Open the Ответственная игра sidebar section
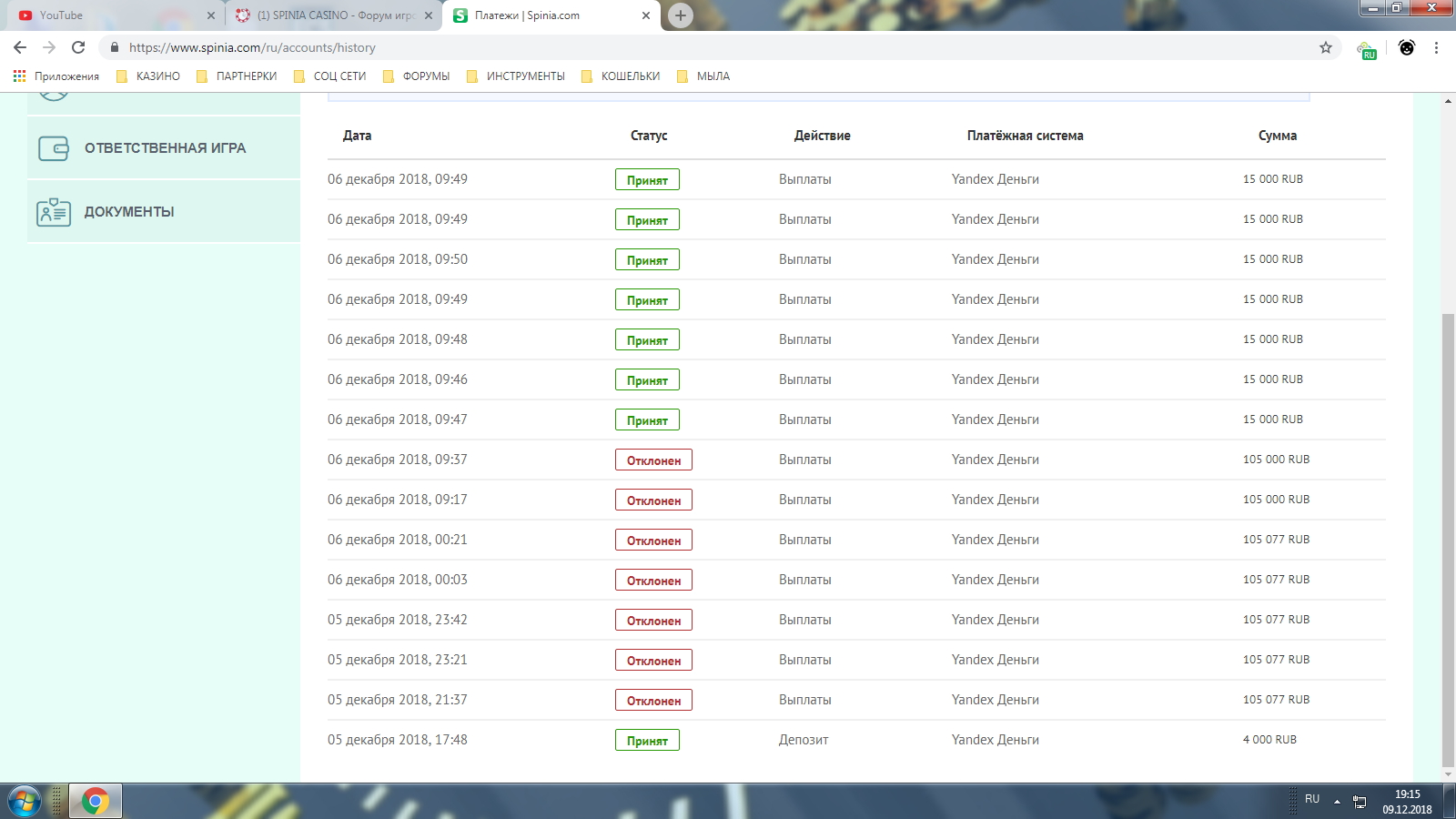The height and width of the screenshot is (819, 1456). coord(164,147)
